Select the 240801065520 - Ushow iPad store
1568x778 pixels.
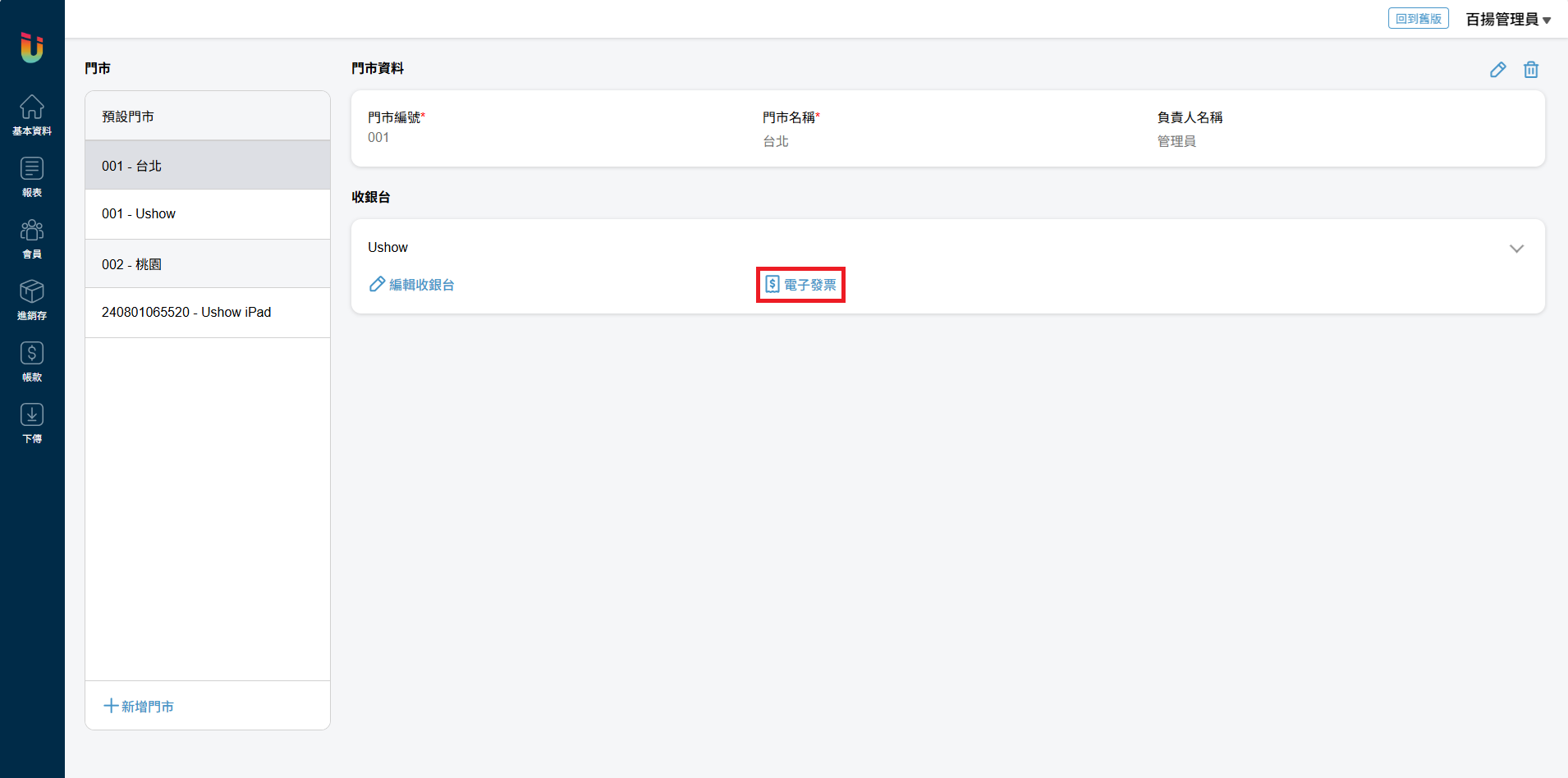click(x=208, y=313)
